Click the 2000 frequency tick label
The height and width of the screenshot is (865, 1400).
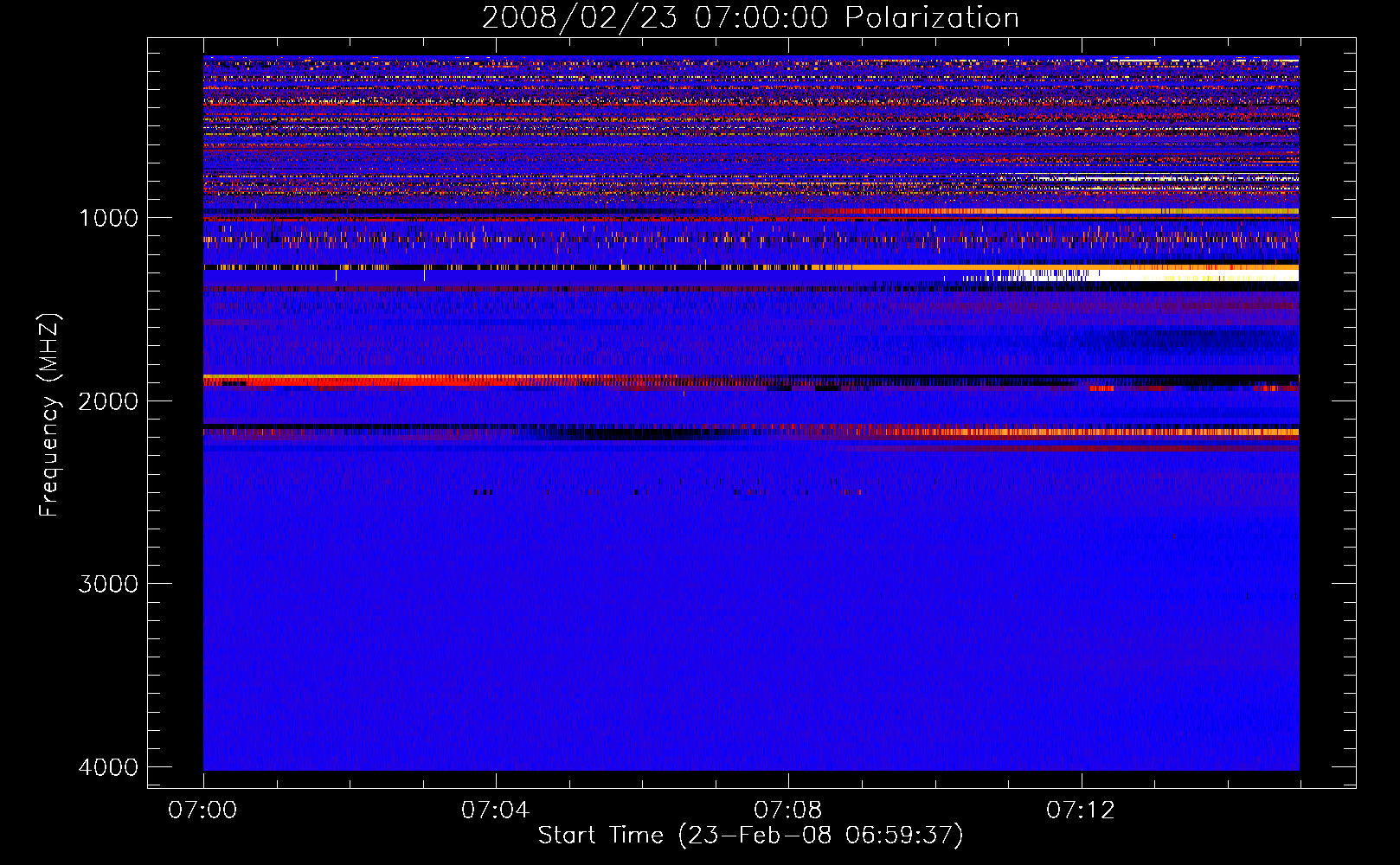pyautogui.click(x=108, y=401)
